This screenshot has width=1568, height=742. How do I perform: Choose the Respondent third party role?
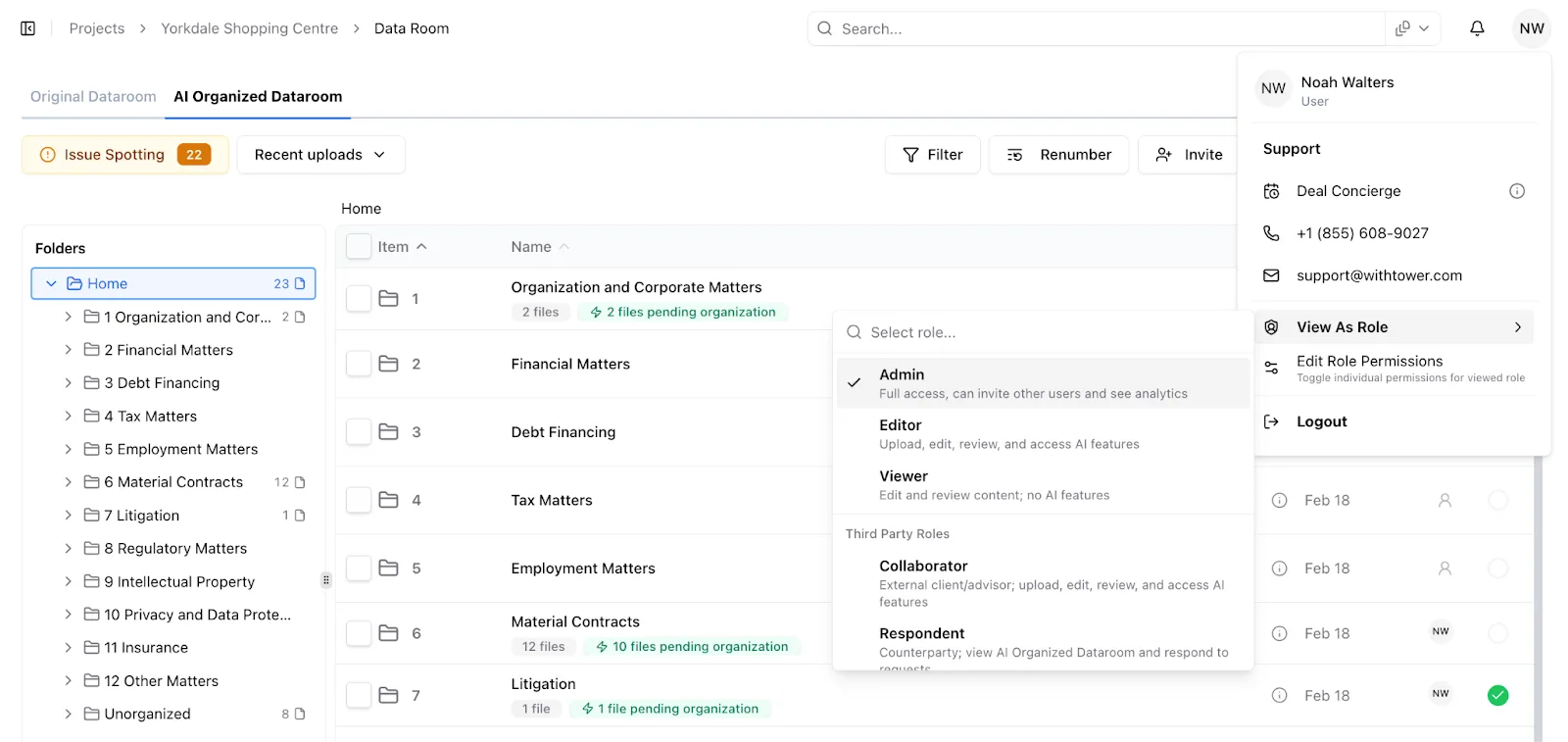click(x=1043, y=646)
